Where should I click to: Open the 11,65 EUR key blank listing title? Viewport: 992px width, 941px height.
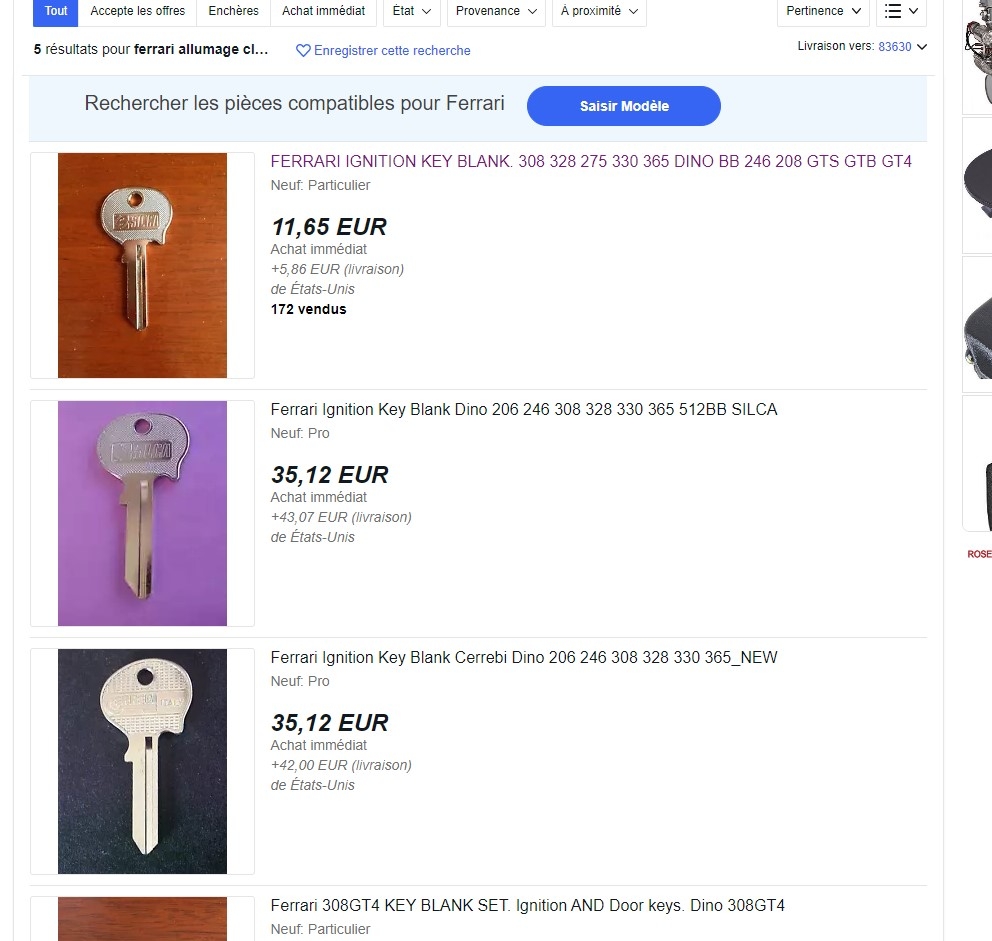[x=591, y=161]
